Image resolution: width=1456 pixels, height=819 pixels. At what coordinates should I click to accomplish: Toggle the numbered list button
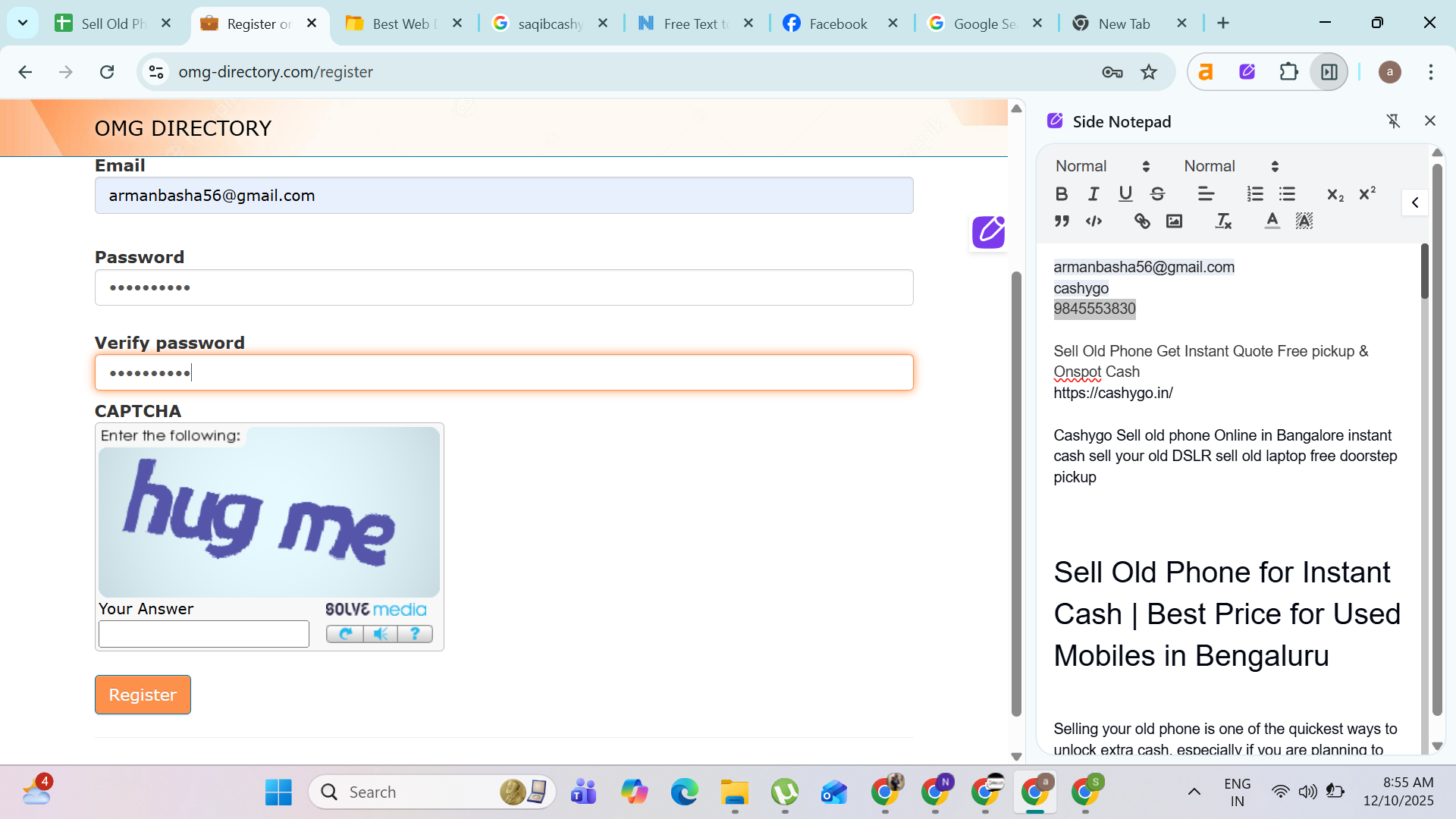click(1255, 194)
